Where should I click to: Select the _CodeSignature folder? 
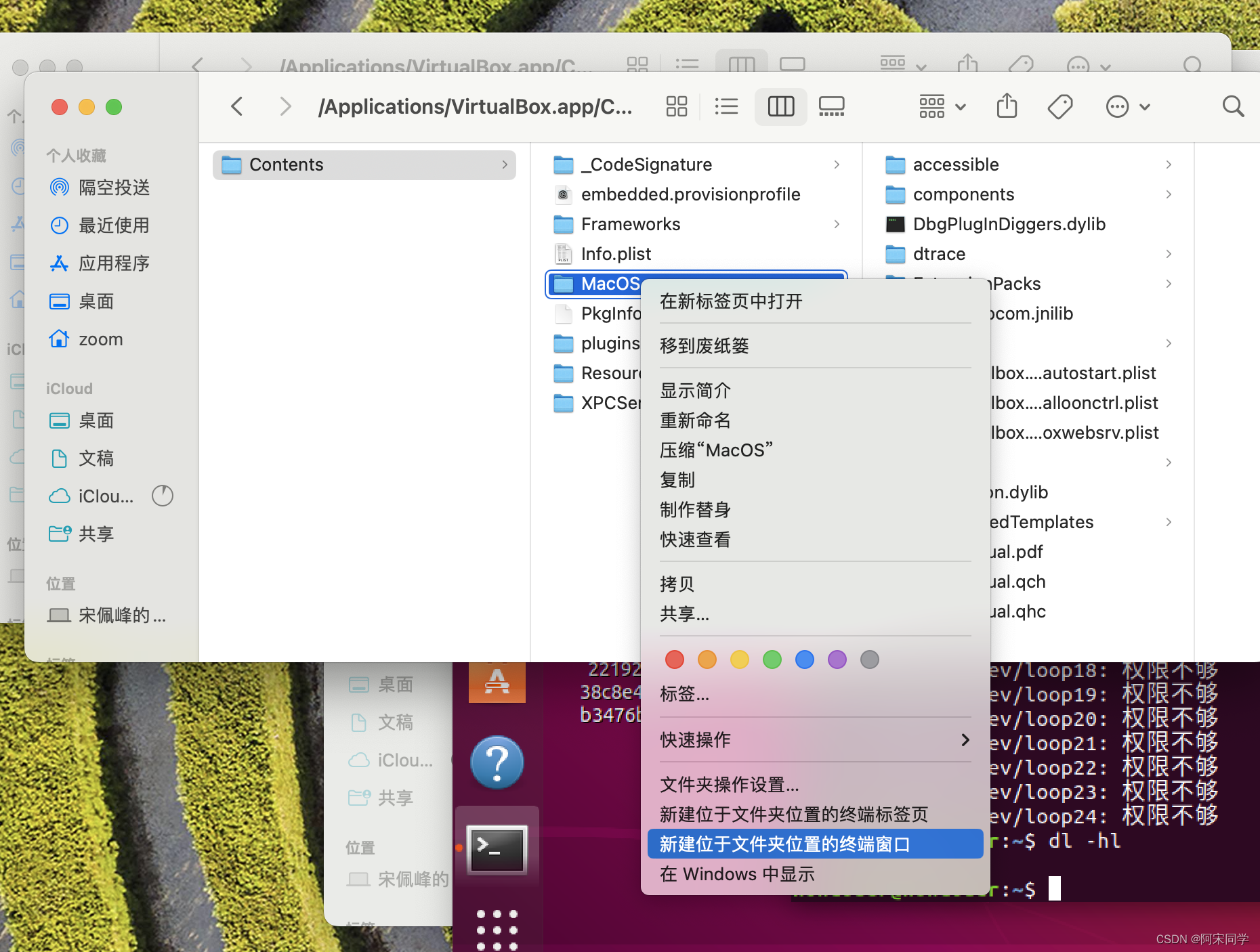(x=696, y=165)
